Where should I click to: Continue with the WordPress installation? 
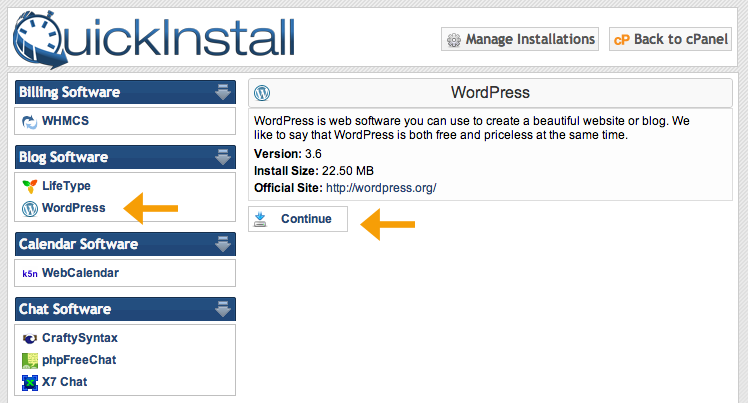point(298,219)
